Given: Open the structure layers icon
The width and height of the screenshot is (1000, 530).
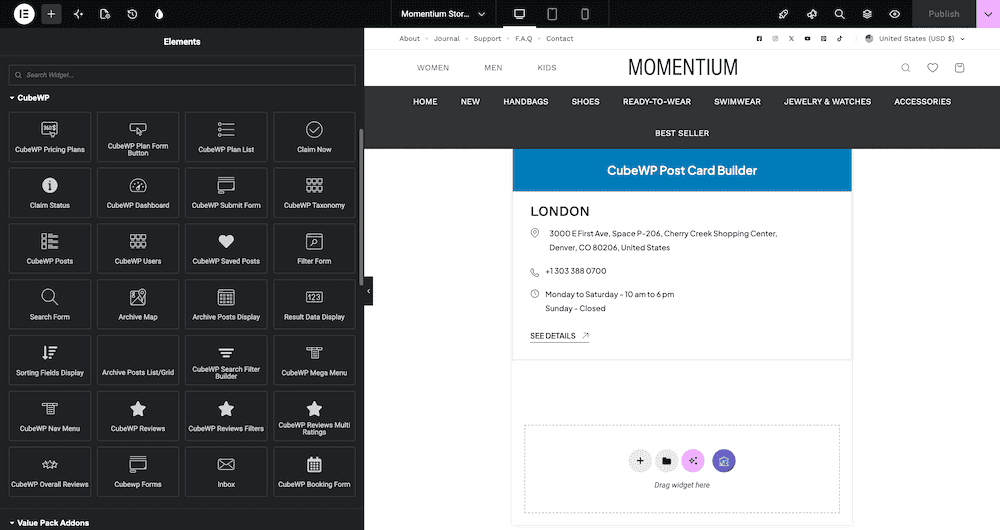Looking at the screenshot, I should point(867,13).
